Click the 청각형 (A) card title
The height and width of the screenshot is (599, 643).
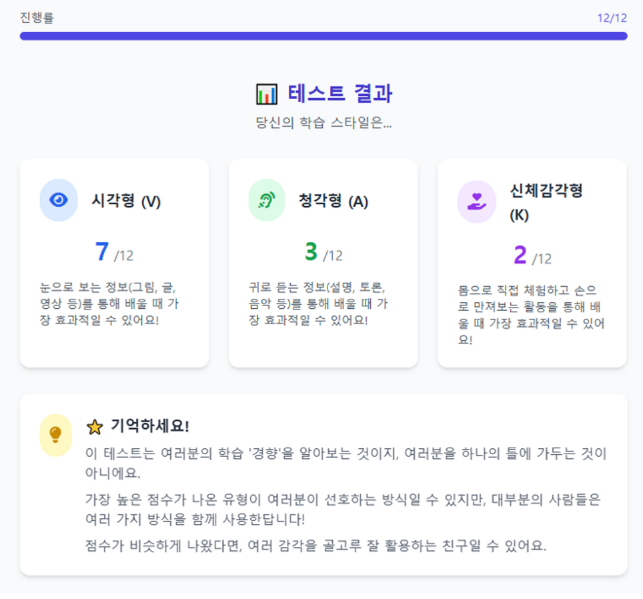point(333,200)
